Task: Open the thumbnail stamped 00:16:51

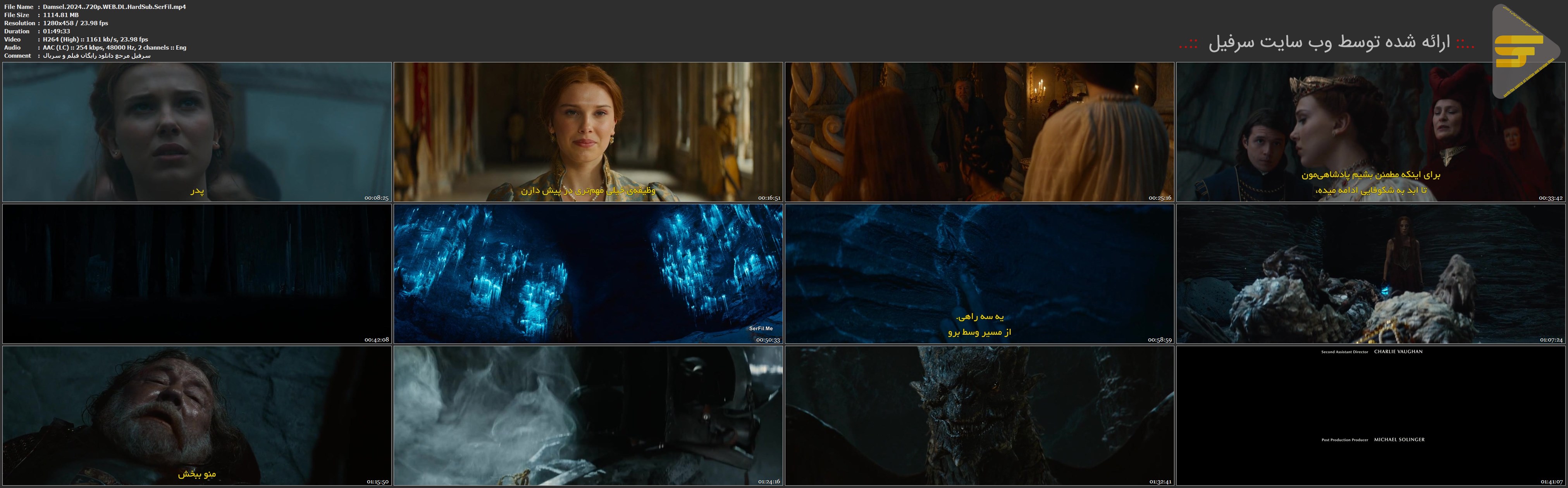Action: click(588, 132)
